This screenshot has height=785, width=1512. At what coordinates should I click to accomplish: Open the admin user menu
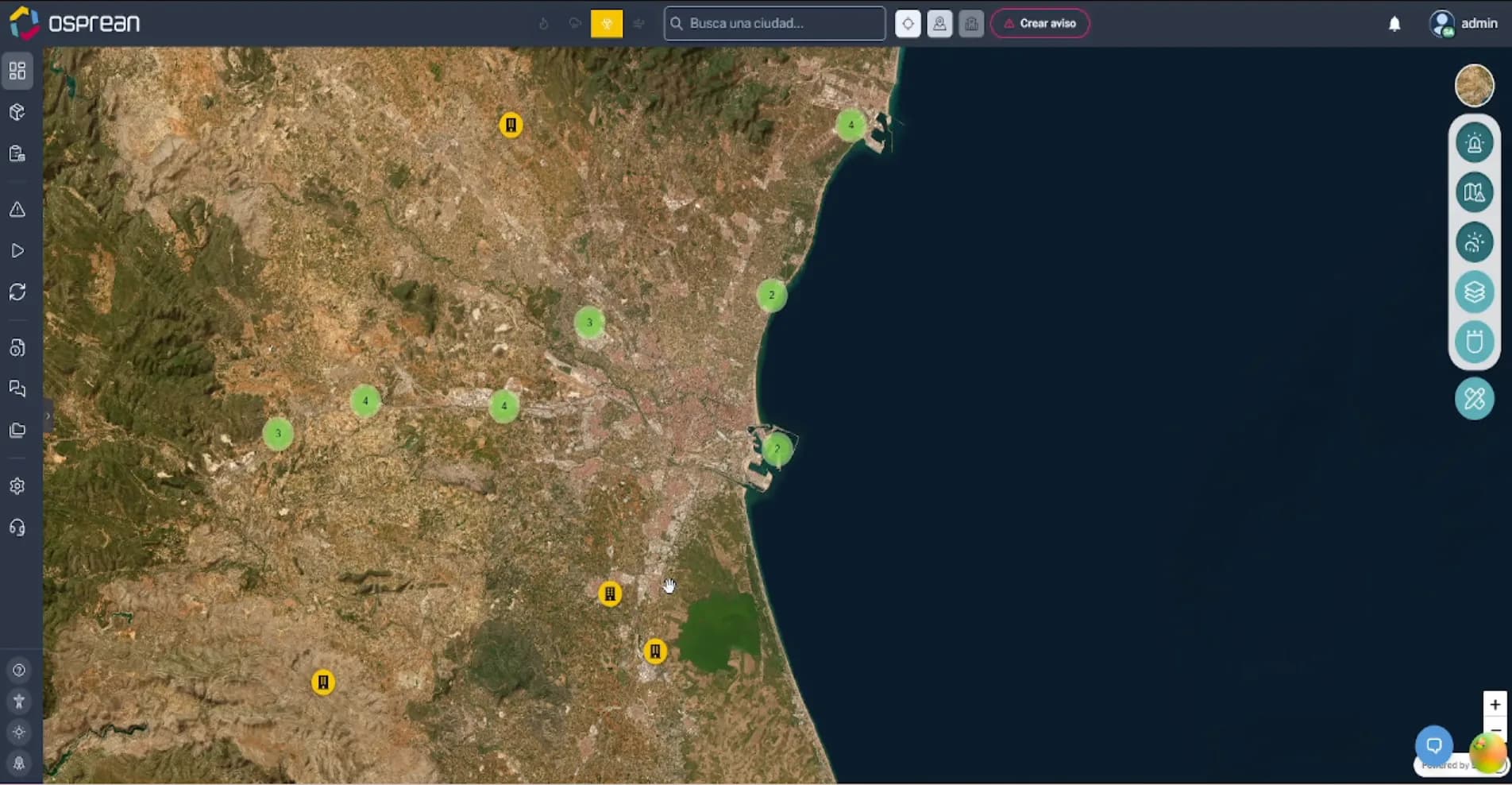1464,23
